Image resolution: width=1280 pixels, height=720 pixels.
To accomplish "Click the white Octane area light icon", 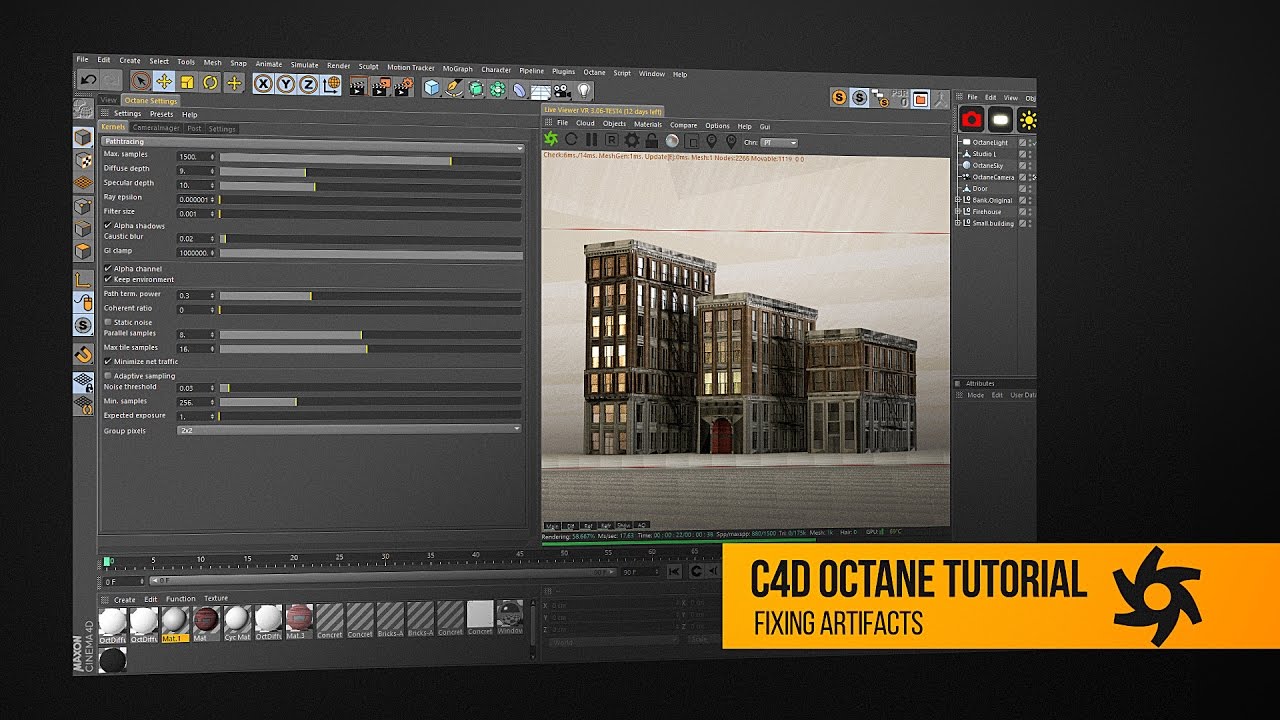I will click(x=1000, y=120).
